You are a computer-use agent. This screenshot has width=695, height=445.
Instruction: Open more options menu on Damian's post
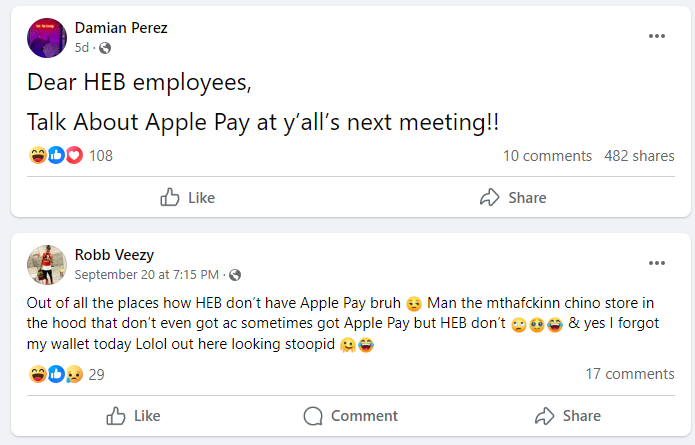click(656, 36)
